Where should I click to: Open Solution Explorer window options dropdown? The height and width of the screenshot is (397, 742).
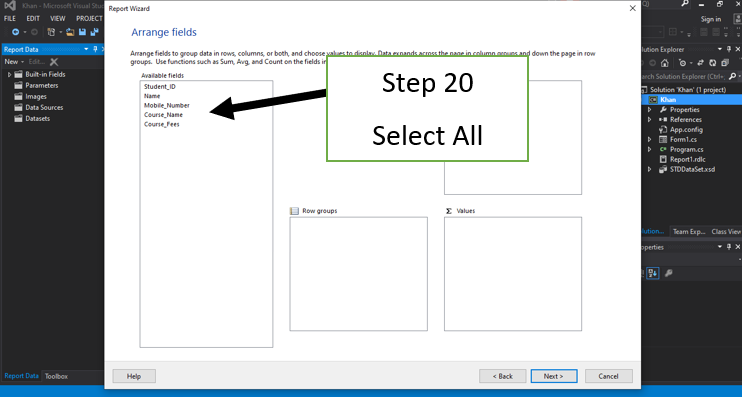[x=720, y=49]
